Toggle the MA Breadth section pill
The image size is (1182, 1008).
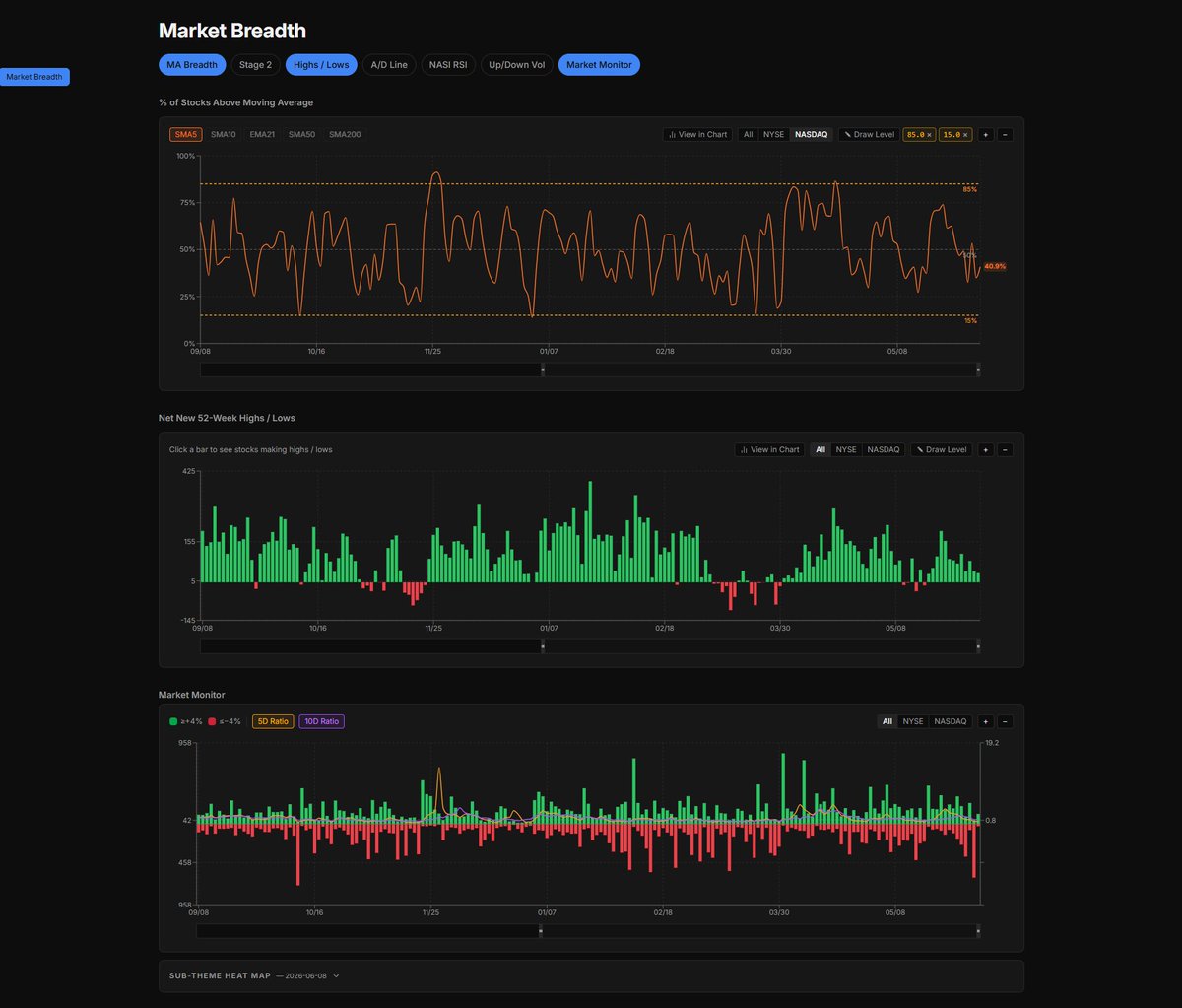point(192,65)
